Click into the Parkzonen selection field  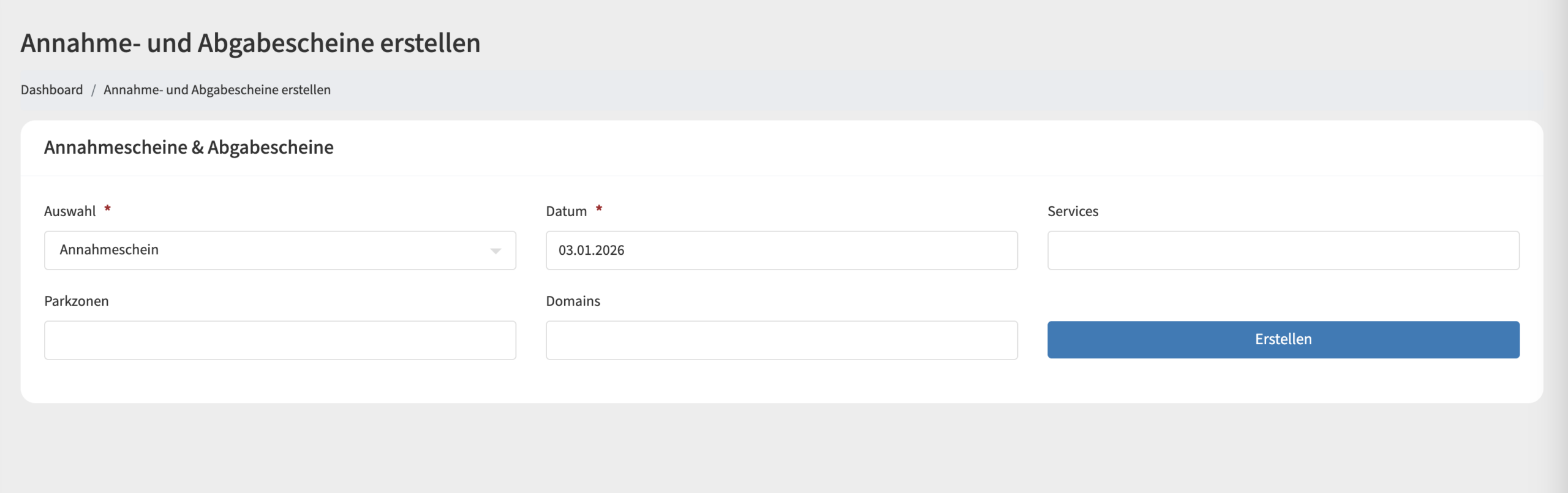coord(280,340)
